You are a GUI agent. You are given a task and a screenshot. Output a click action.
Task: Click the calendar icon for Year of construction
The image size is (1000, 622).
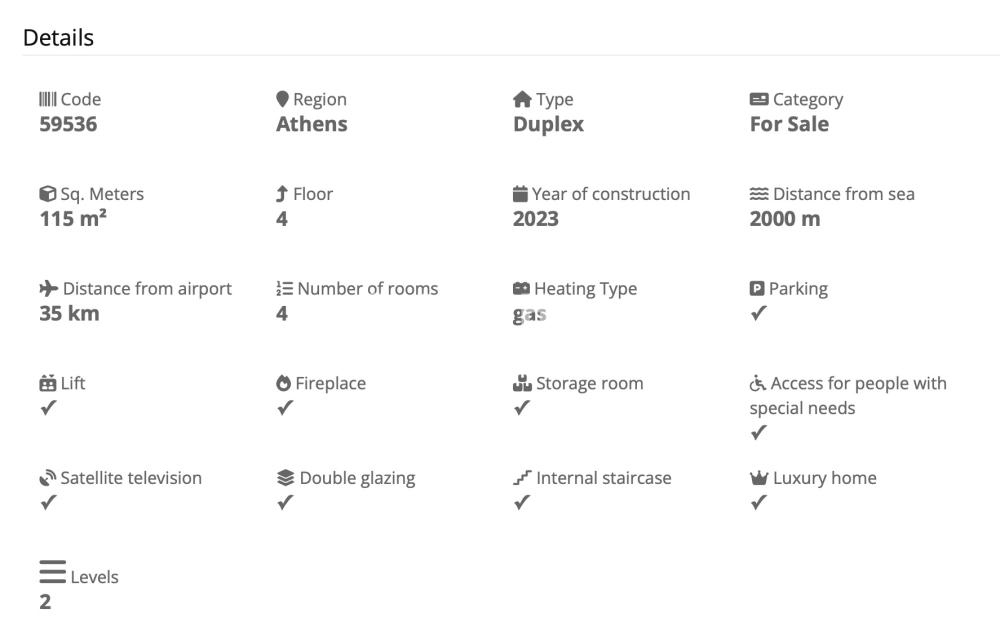click(520, 194)
